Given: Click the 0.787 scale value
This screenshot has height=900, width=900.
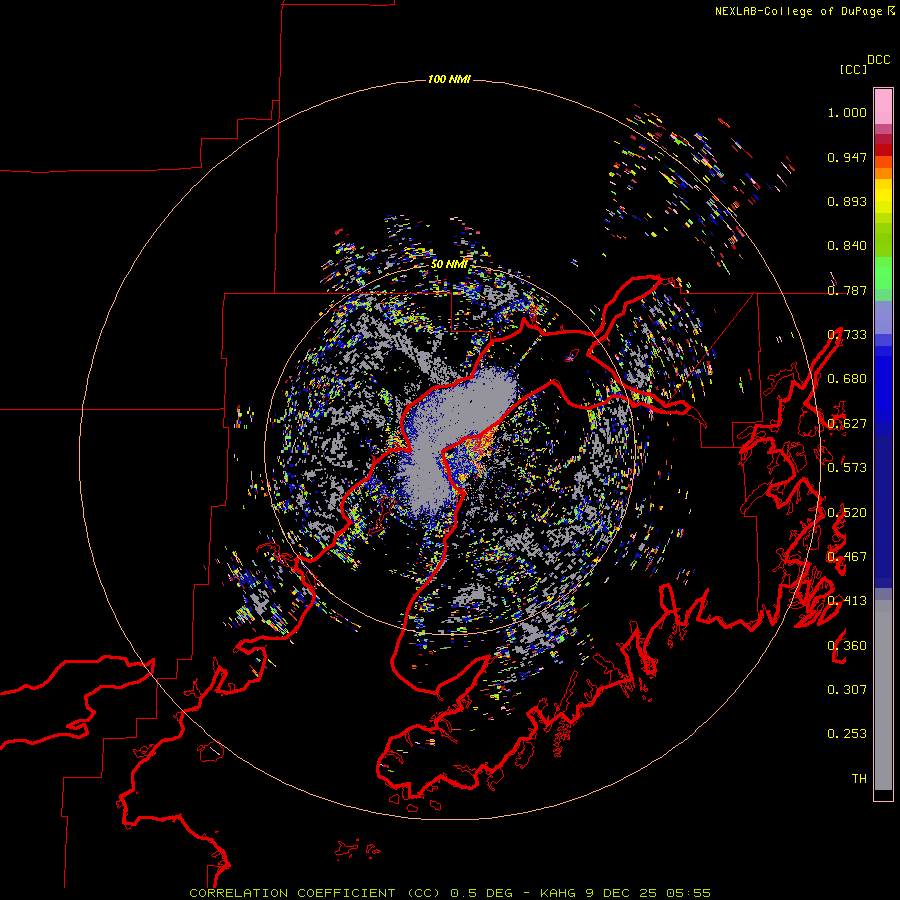Looking at the screenshot, I should (x=847, y=290).
